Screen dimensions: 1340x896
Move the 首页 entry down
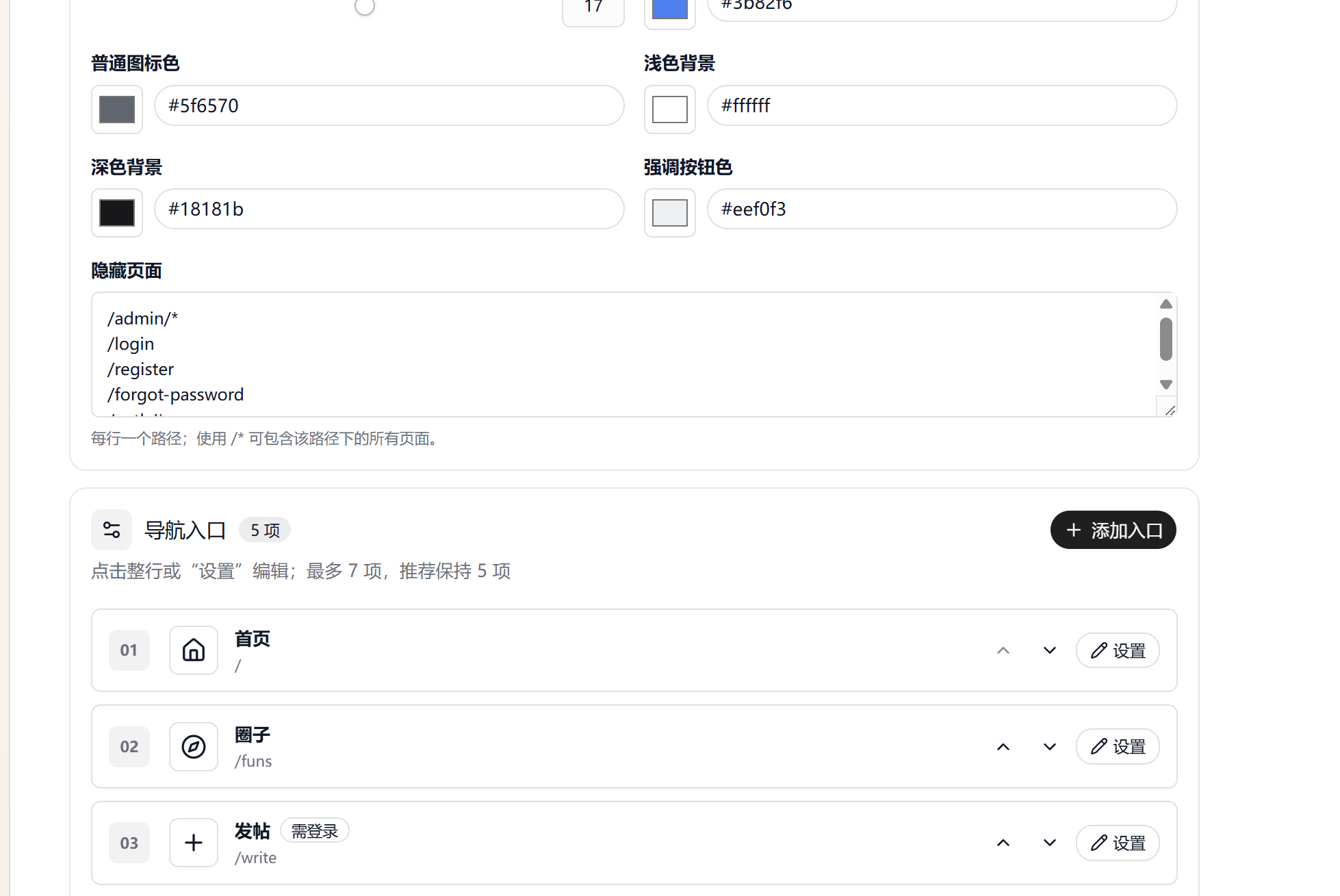1050,650
